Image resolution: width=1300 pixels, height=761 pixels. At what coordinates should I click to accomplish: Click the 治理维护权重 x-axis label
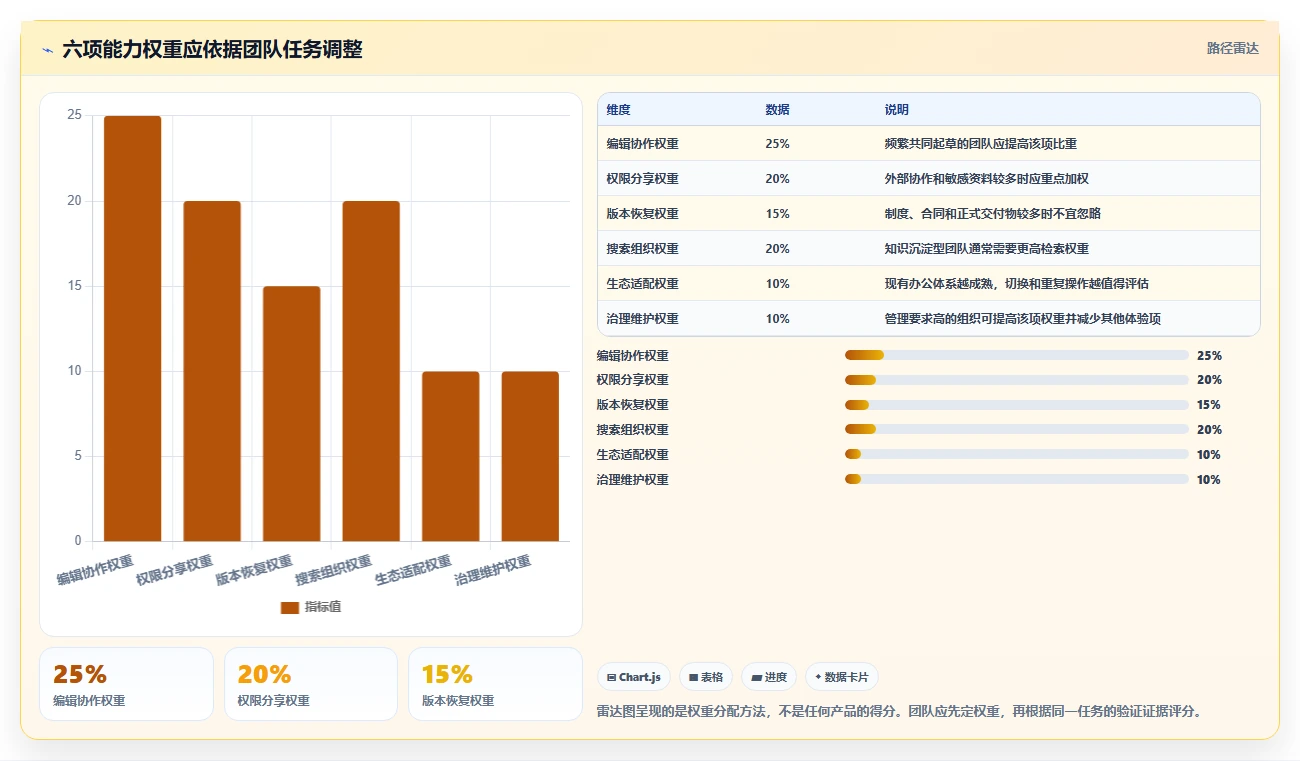click(x=493, y=570)
